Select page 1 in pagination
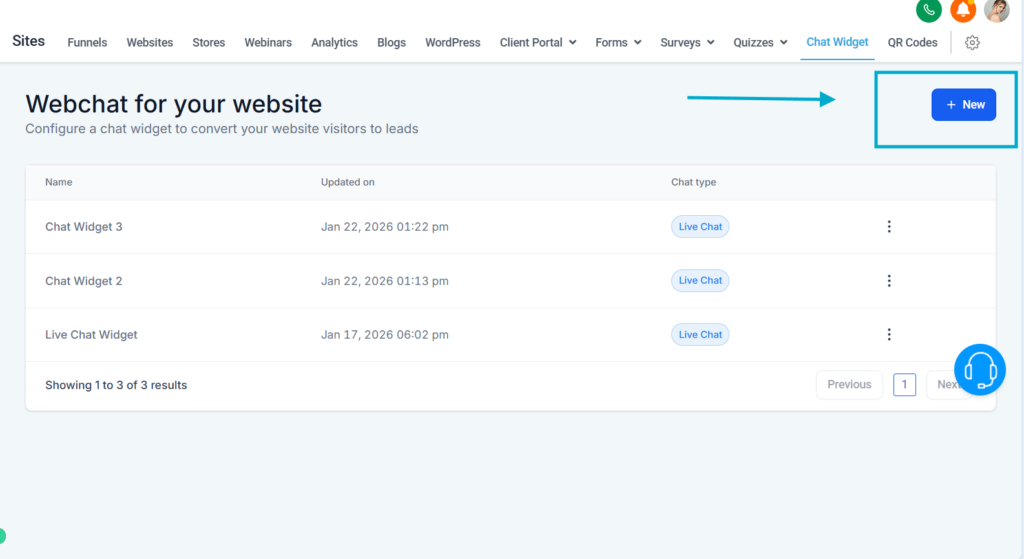Viewport: 1024px width, 559px height. pyautogui.click(x=904, y=385)
